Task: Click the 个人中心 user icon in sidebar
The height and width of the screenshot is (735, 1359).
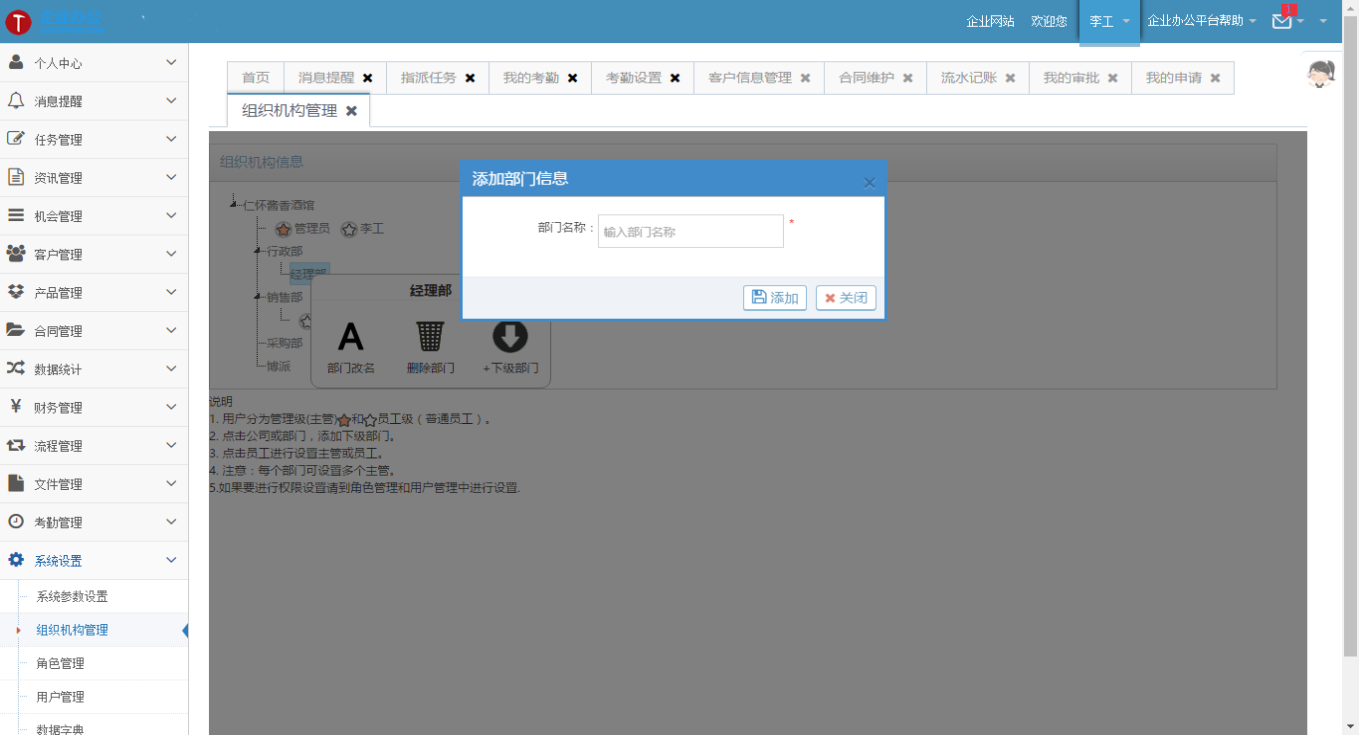Action: pyautogui.click(x=16, y=62)
